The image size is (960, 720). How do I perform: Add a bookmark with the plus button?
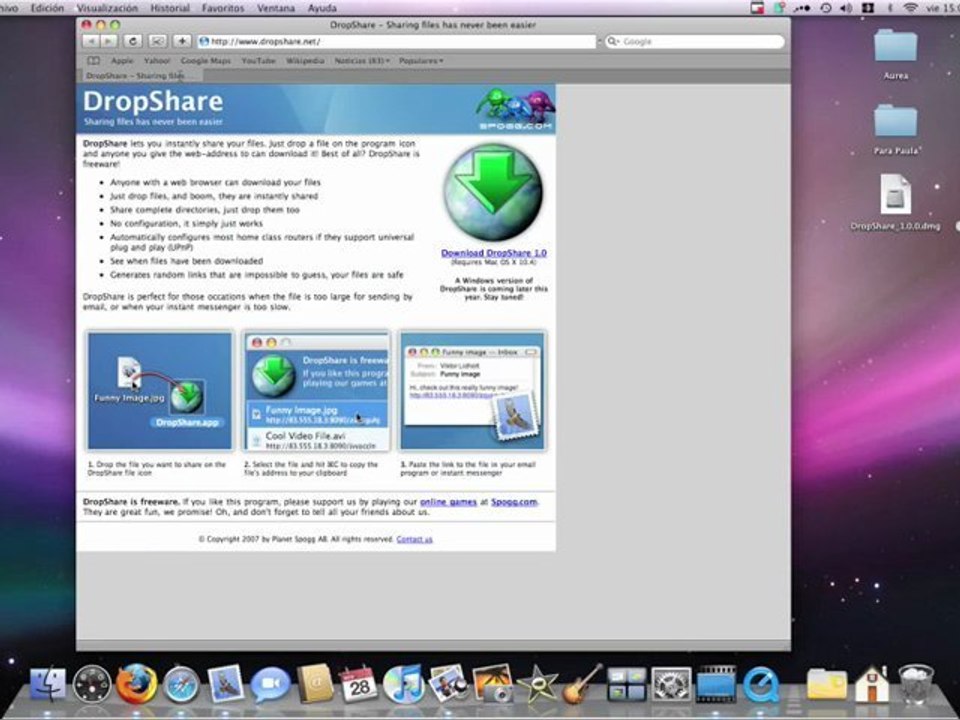pyautogui.click(x=182, y=42)
